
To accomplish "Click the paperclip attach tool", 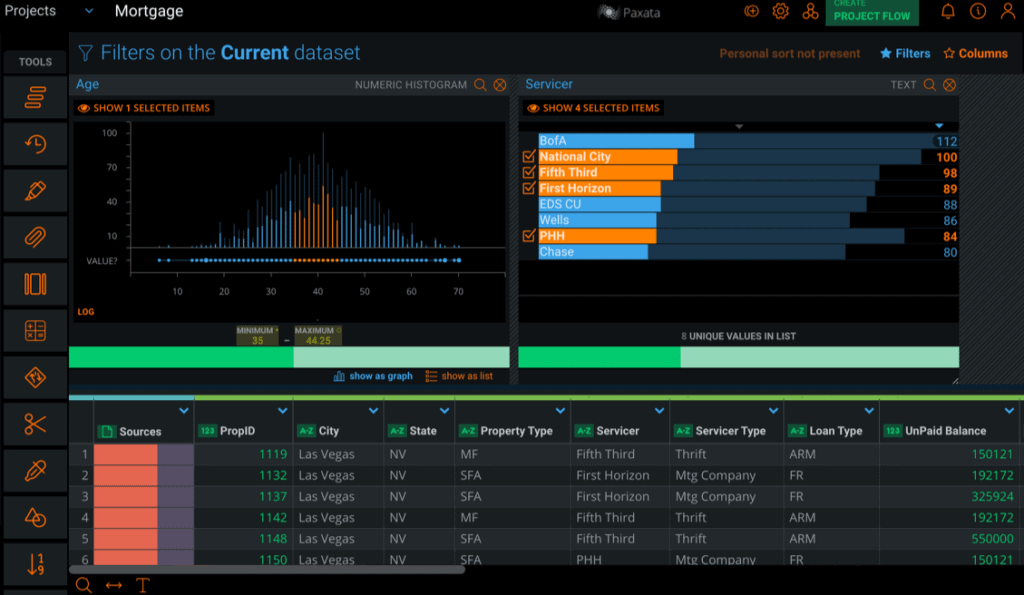I will point(35,237).
